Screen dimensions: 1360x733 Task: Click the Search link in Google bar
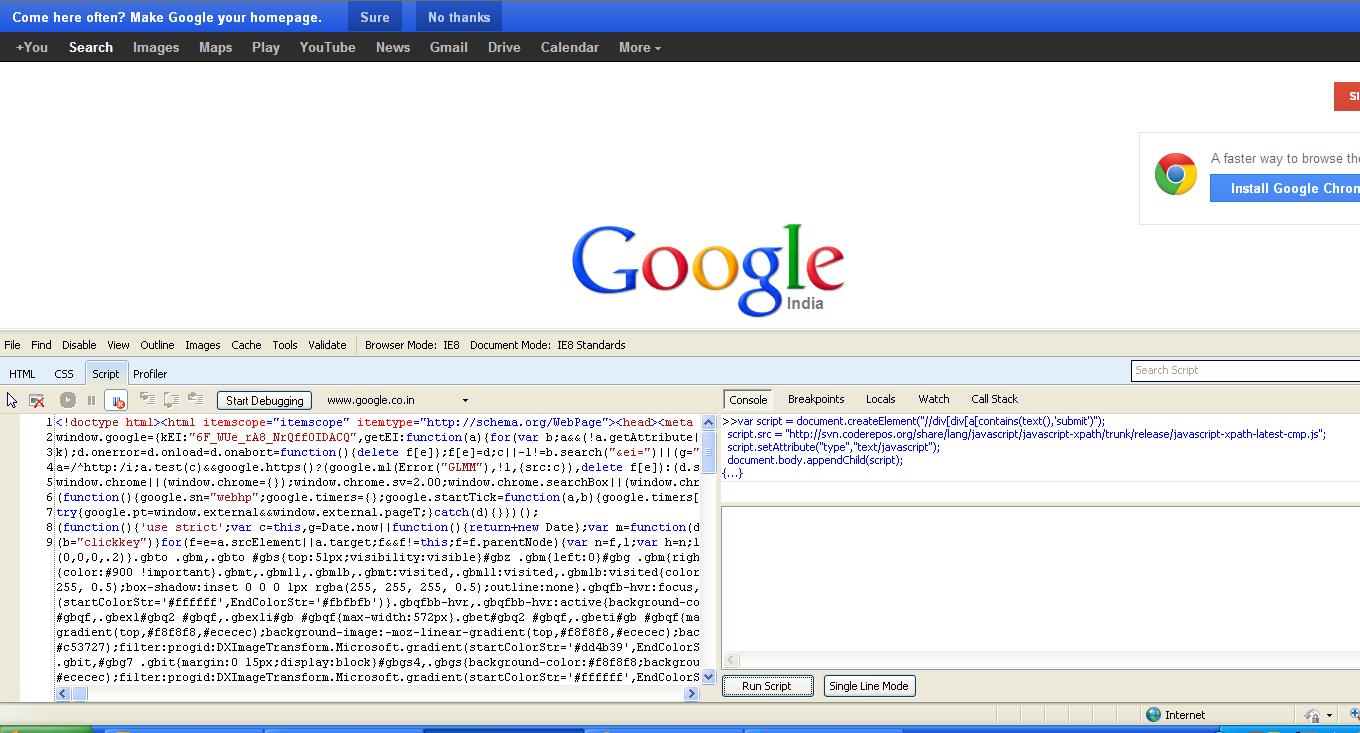pyautogui.click(x=91, y=47)
